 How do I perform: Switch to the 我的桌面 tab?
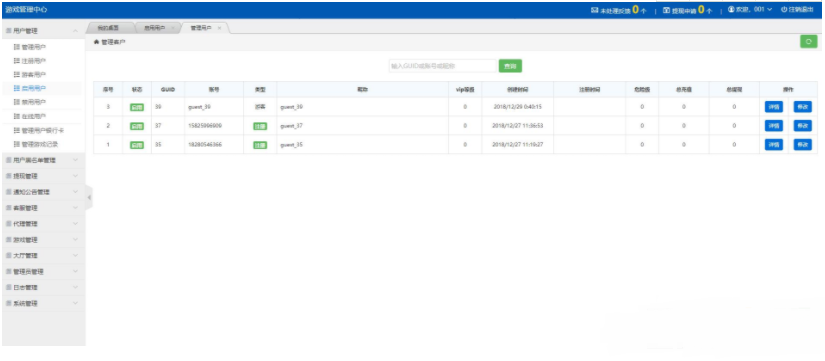108,28
